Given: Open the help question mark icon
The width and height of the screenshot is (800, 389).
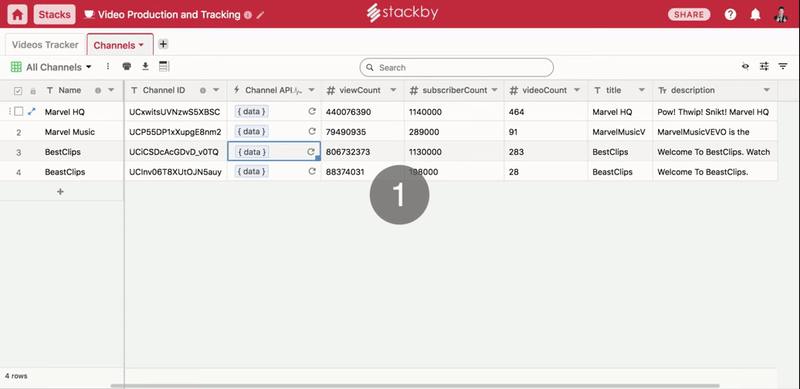Looking at the screenshot, I should point(730,15).
